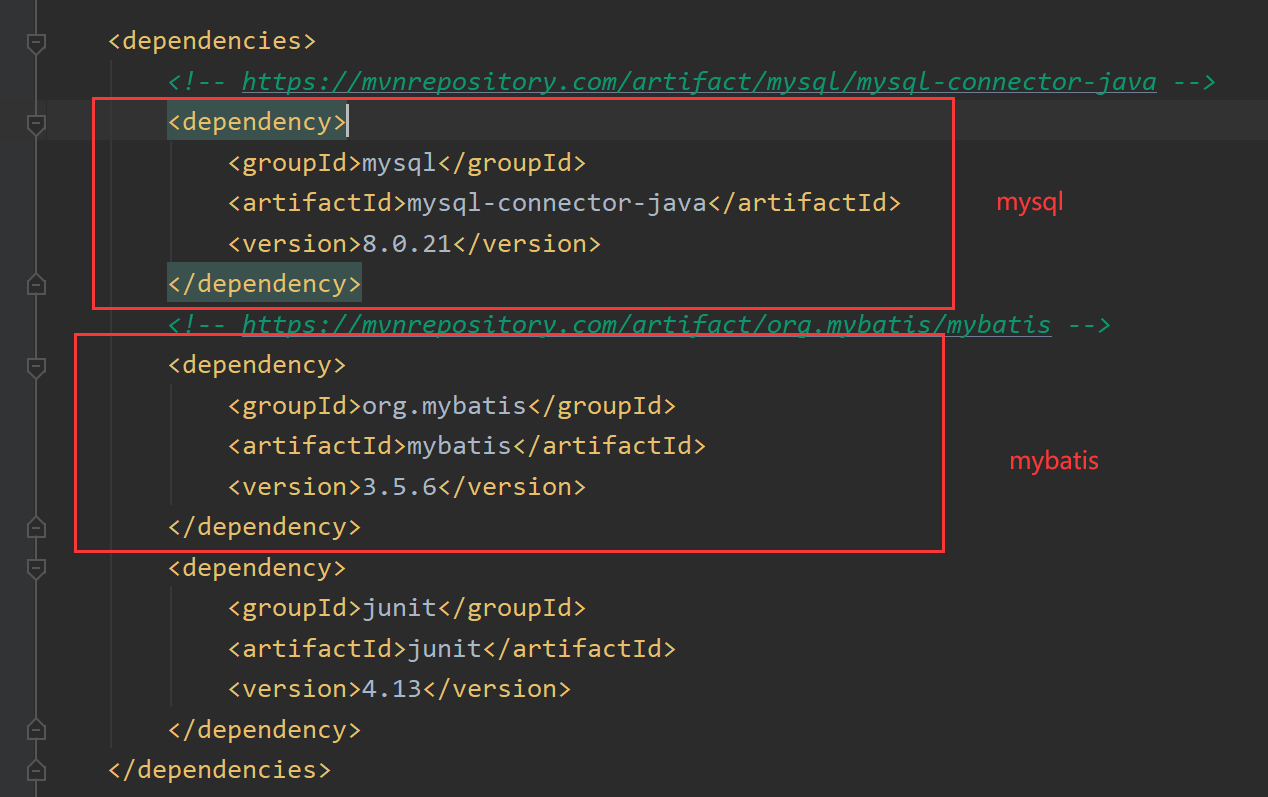Viewport: 1268px width, 797px height.
Task: Click the red mybatis annotation label
Action: coord(1053,461)
